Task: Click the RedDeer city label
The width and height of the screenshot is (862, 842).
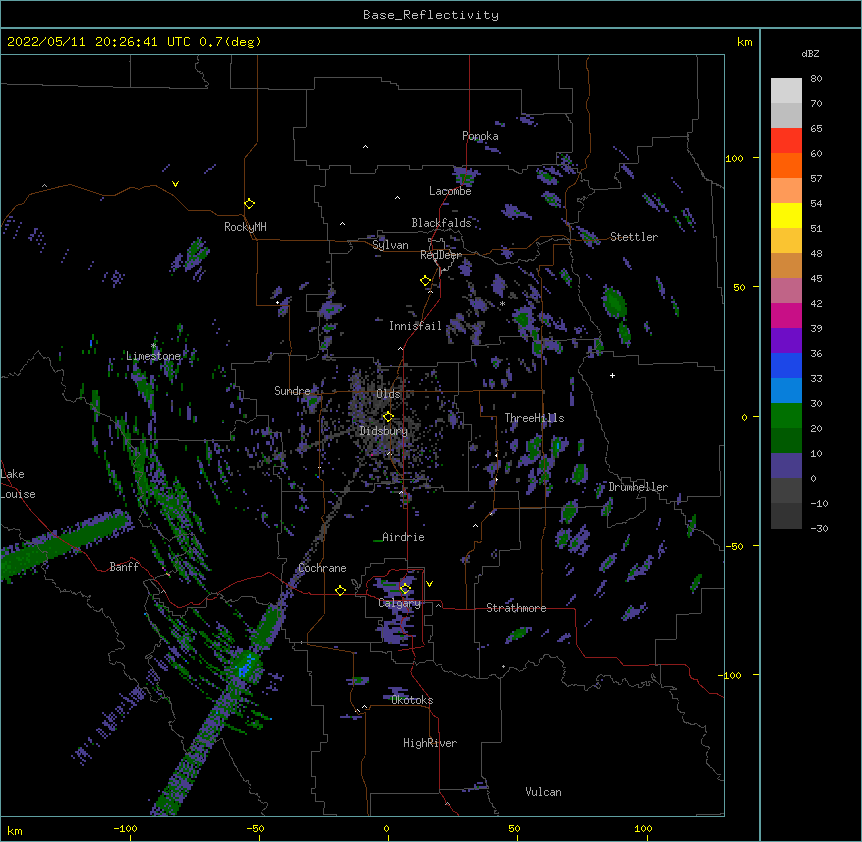Action: pyautogui.click(x=441, y=255)
